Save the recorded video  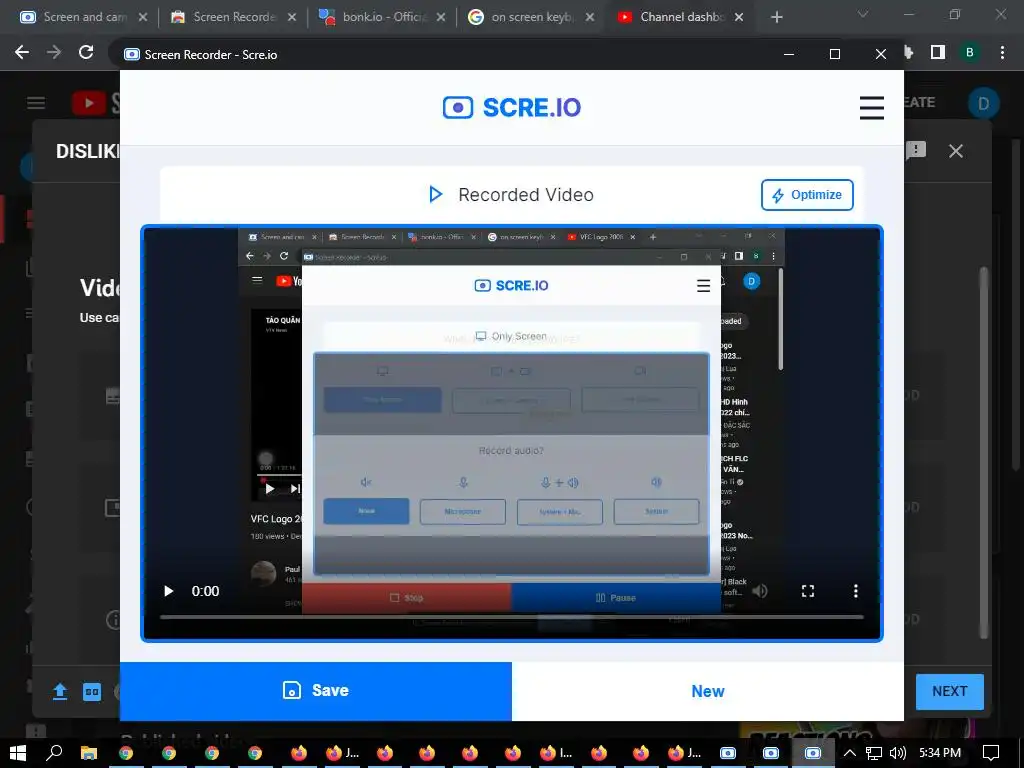pyautogui.click(x=315, y=691)
